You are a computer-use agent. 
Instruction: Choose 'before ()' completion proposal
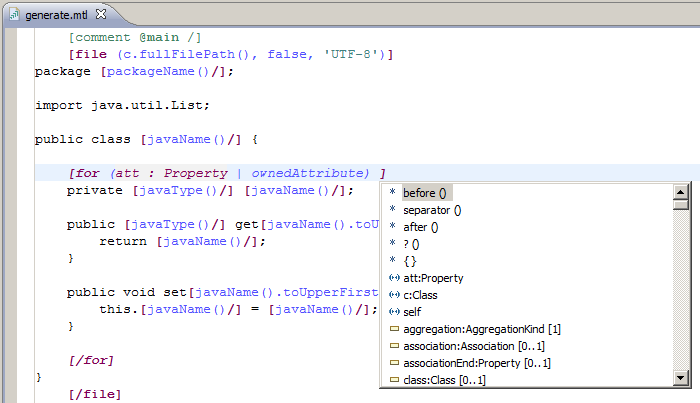424,193
